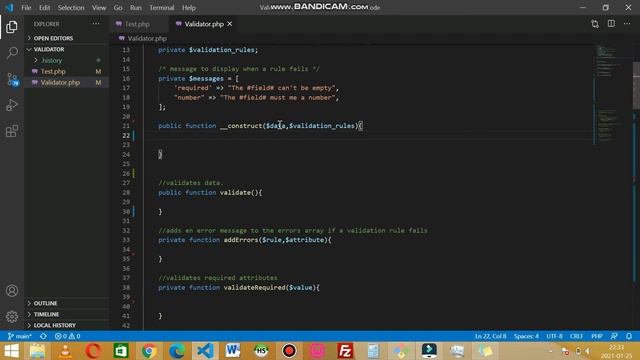This screenshot has width=640, height=360.
Task: Click the validate() function name
Action: coord(236,192)
